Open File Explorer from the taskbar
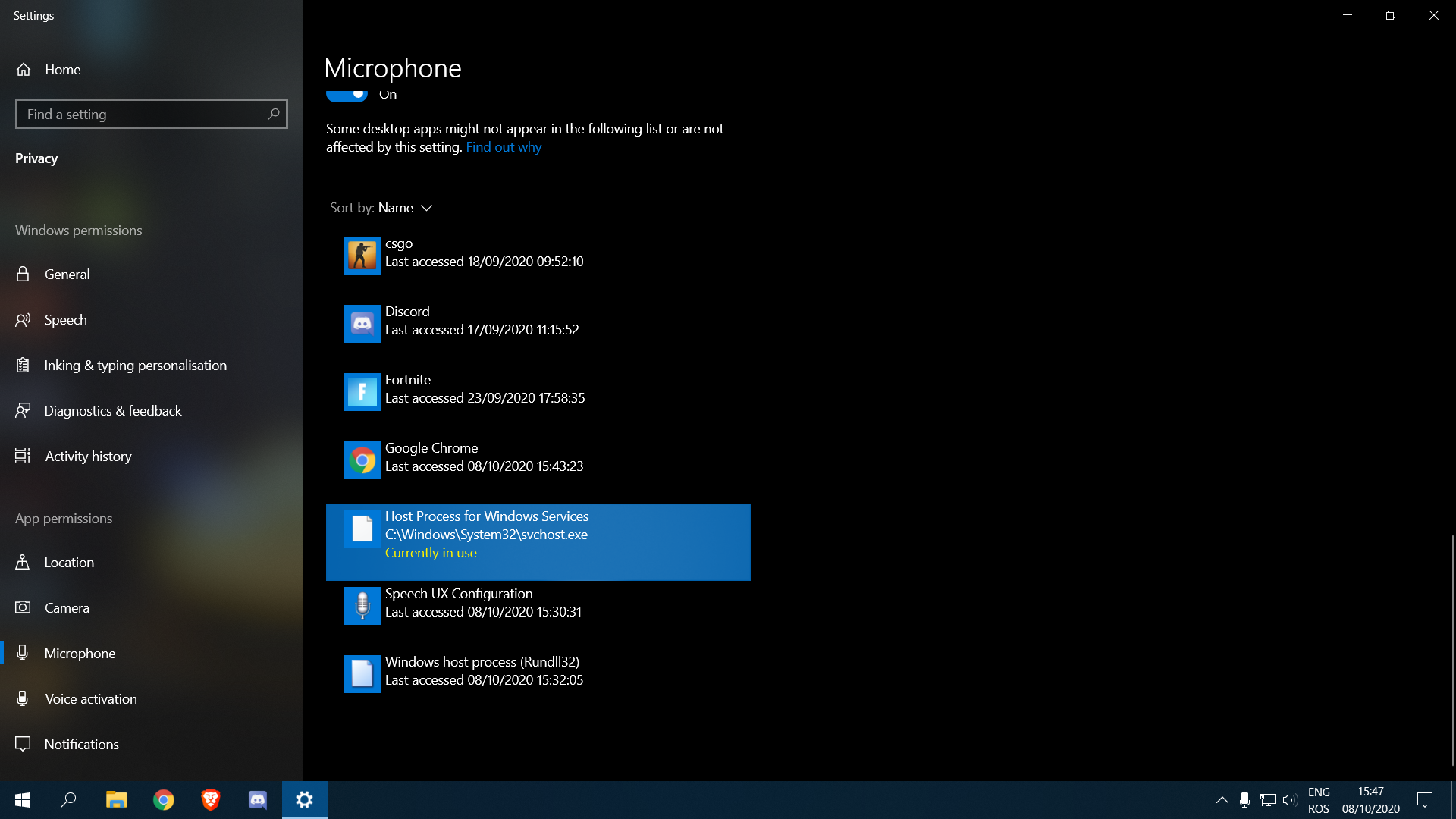1456x819 pixels. [x=116, y=800]
